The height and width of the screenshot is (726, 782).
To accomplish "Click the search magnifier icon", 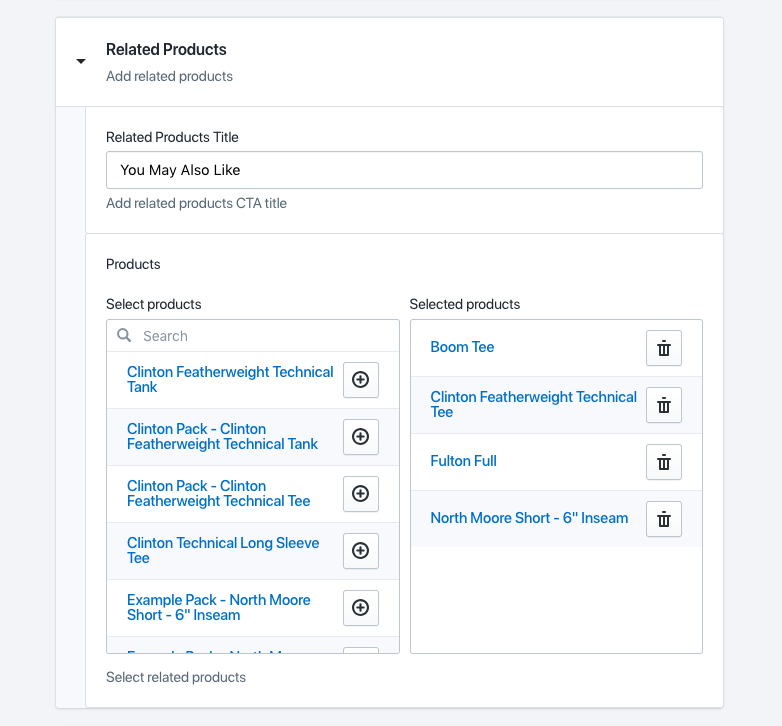I will (125, 336).
